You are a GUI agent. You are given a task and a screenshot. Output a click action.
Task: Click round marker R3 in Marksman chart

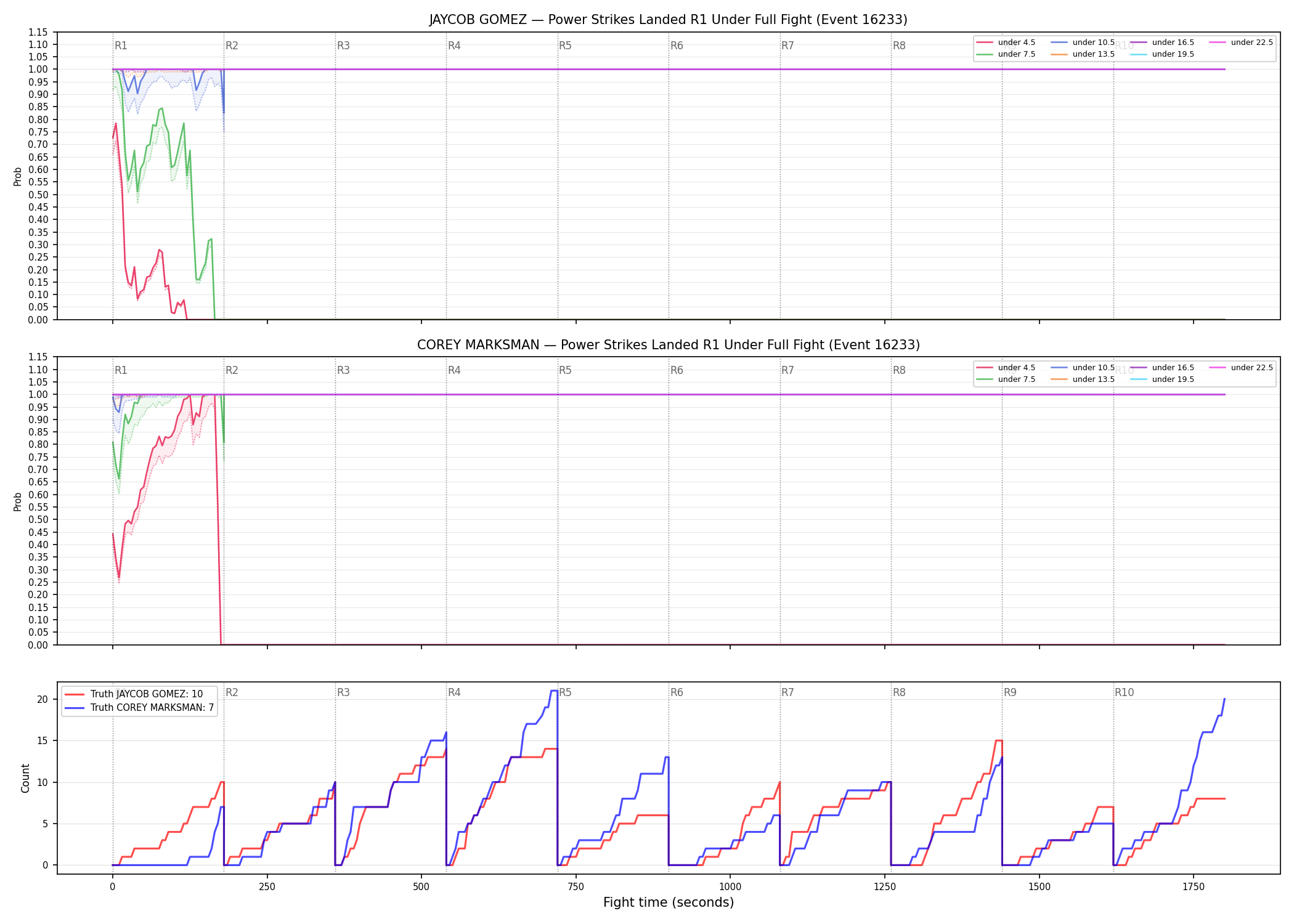[x=343, y=370]
